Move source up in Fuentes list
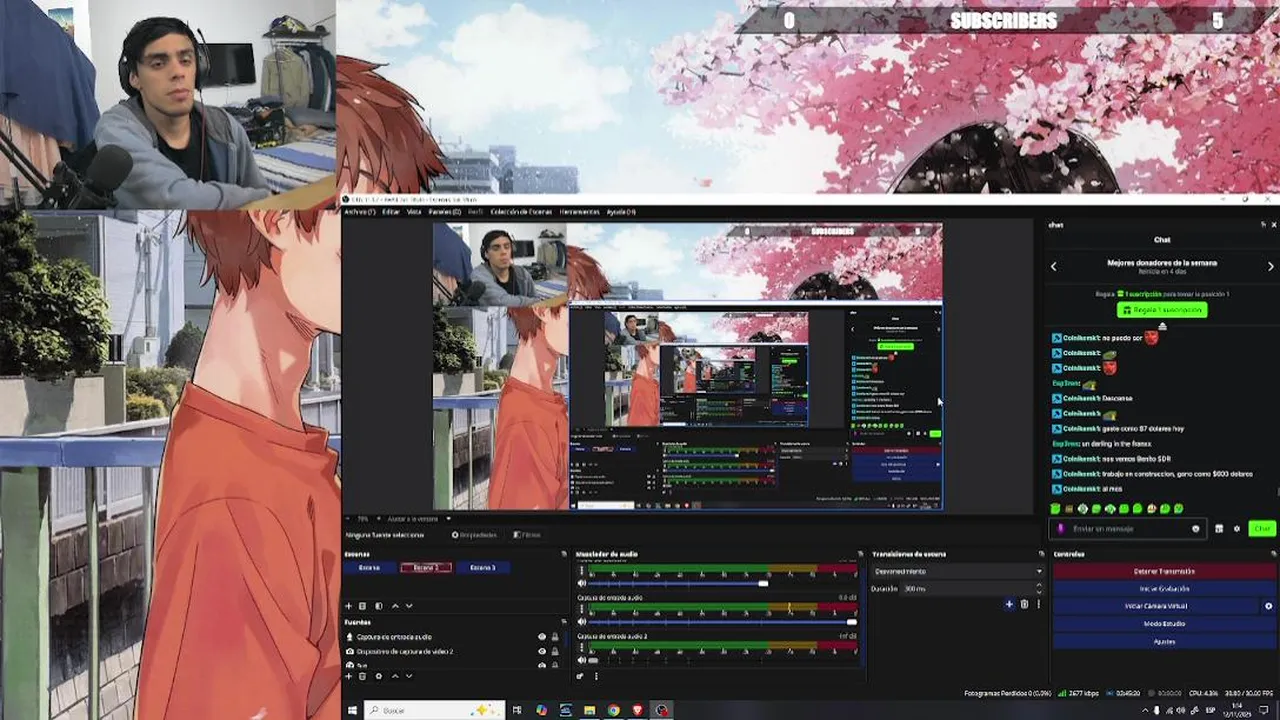Image resolution: width=1280 pixels, height=720 pixels. click(x=395, y=676)
